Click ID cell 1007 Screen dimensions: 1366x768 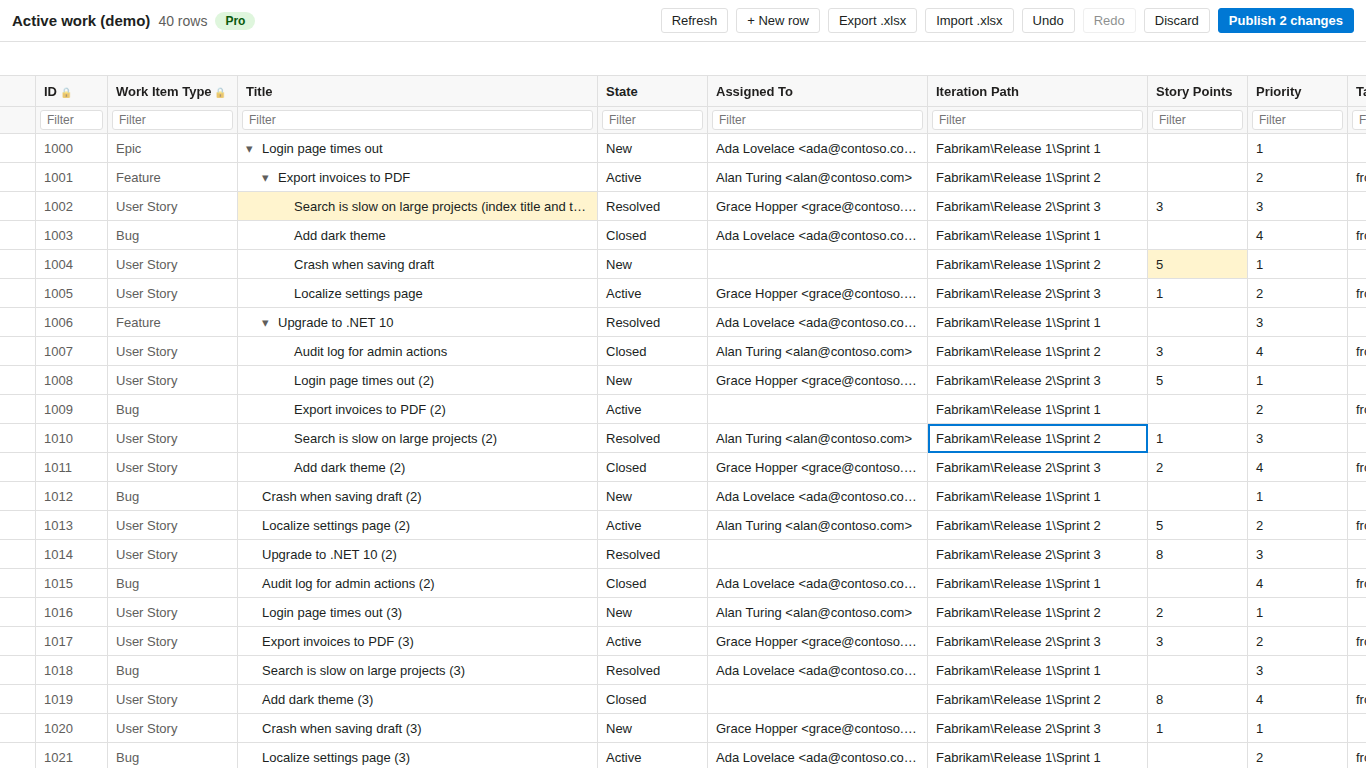point(71,352)
